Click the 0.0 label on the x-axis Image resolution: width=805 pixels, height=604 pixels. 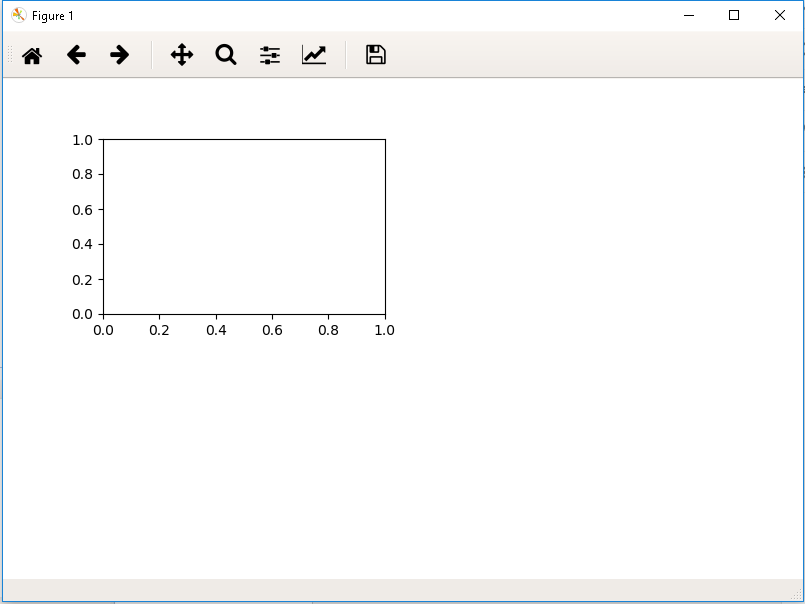click(x=104, y=330)
